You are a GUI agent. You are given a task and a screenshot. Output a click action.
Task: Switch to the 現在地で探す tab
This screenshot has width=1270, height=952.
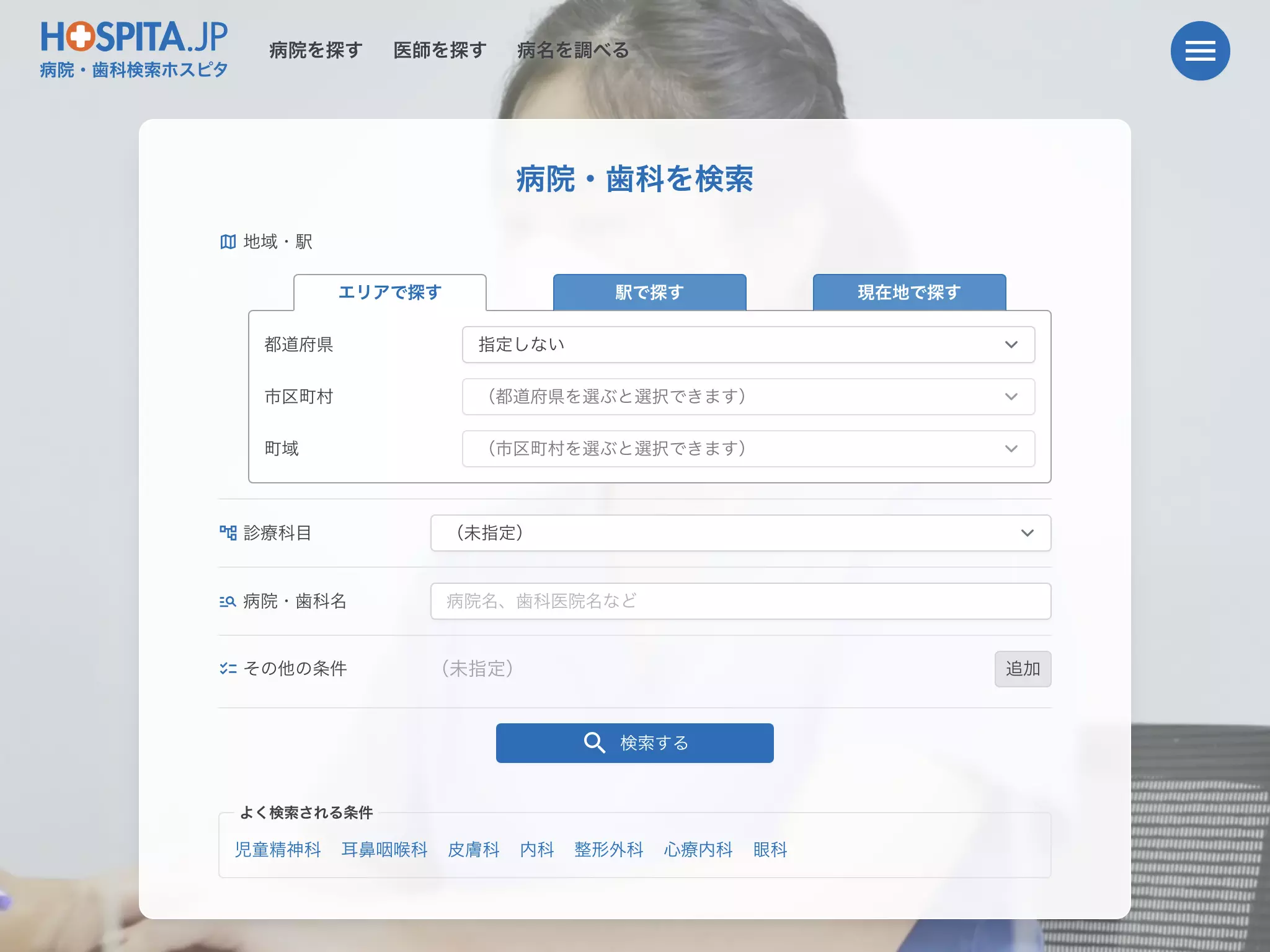pos(909,292)
